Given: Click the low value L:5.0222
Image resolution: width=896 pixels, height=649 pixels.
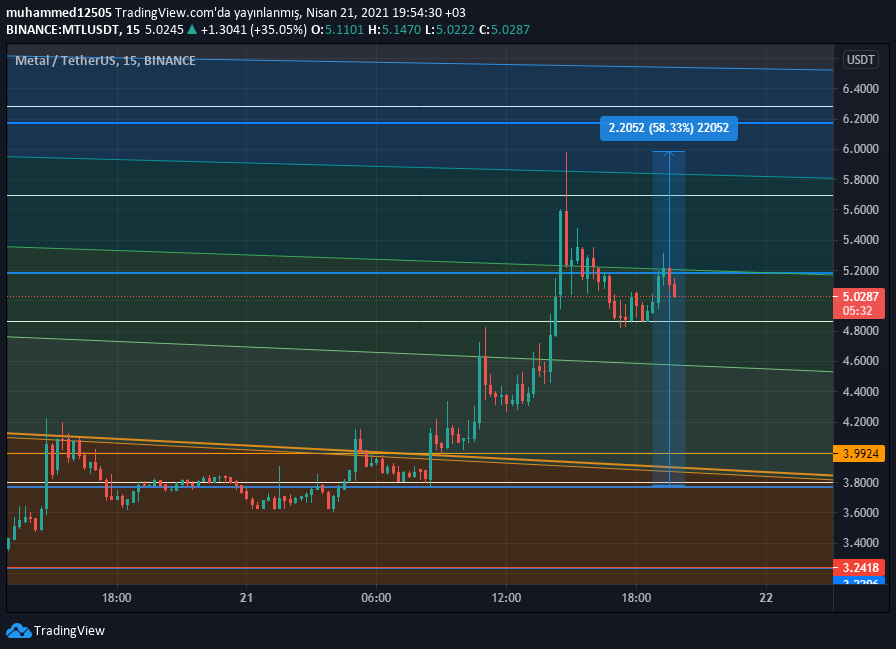Looking at the screenshot, I should 450,29.
